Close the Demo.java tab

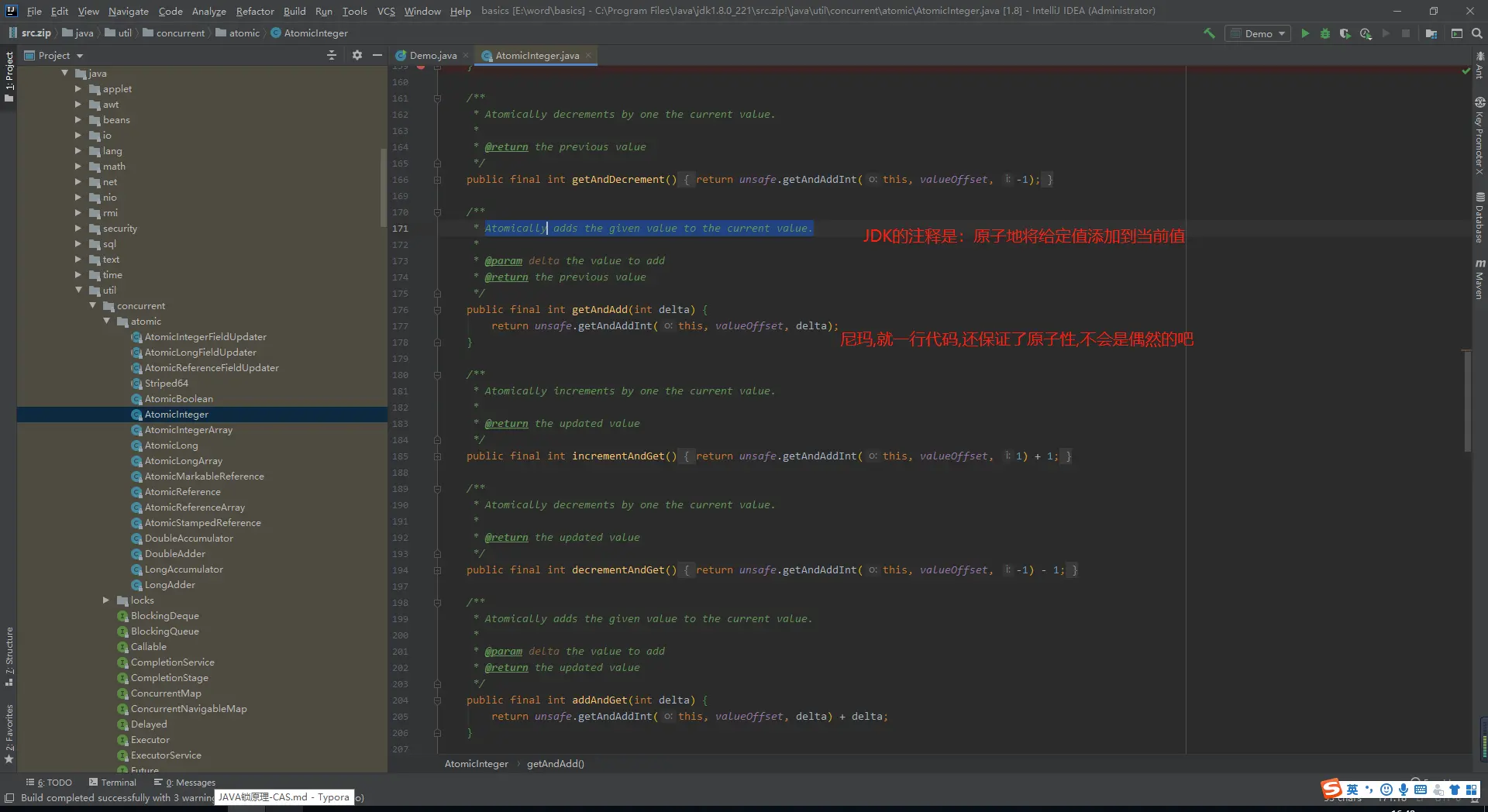click(x=465, y=55)
